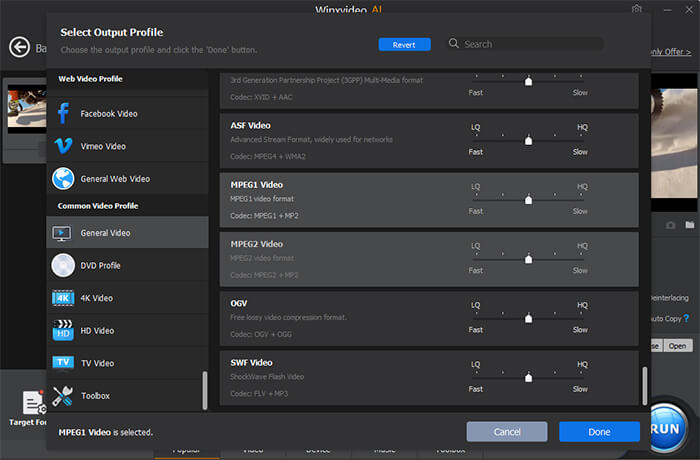Open settings gear in title bar
700x460 pixels.
click(x=637, y=9)
